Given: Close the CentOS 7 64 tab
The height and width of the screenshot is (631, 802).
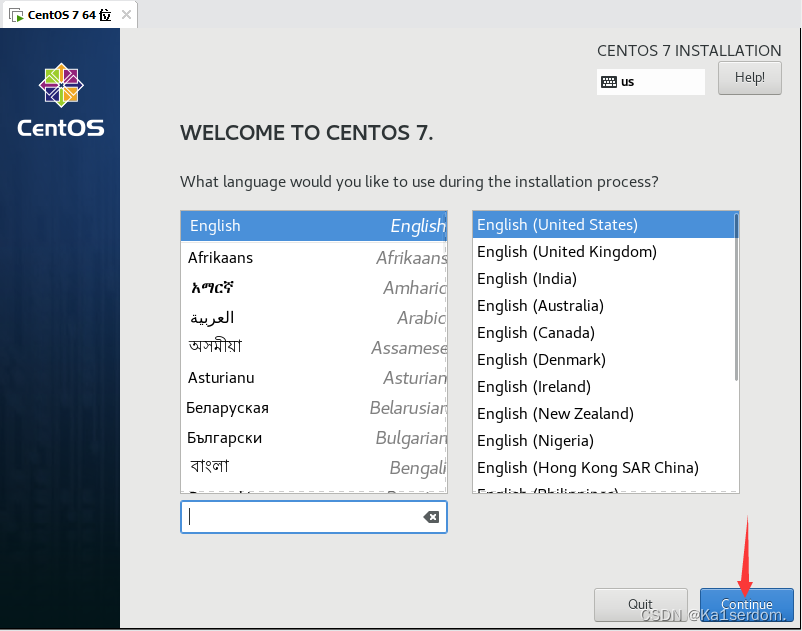Looking at the screenshot, I should pyautogui.click(x=126, y=15).
